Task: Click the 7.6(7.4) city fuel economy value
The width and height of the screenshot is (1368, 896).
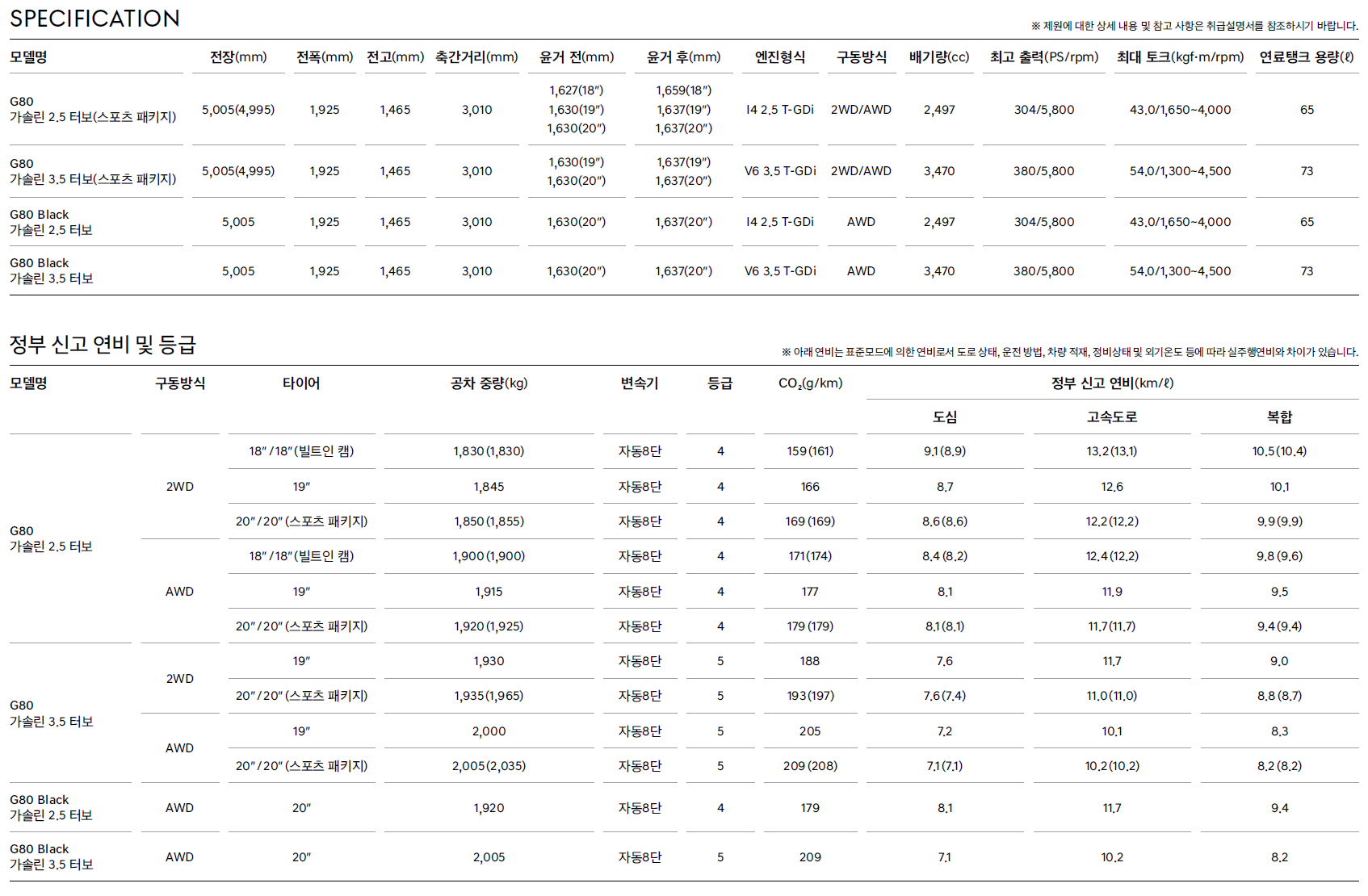Action: tap(945, 696)
